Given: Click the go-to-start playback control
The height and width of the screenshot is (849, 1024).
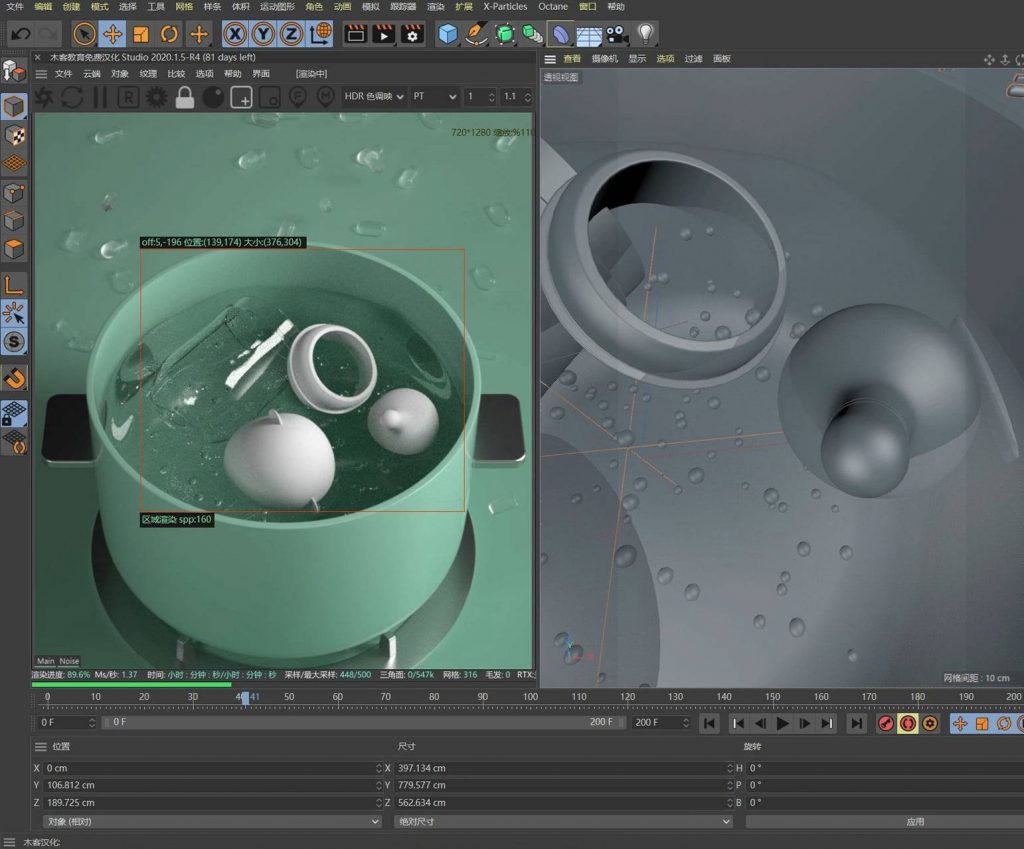Looking at the screenshot, I should click(x=709, y=723).
